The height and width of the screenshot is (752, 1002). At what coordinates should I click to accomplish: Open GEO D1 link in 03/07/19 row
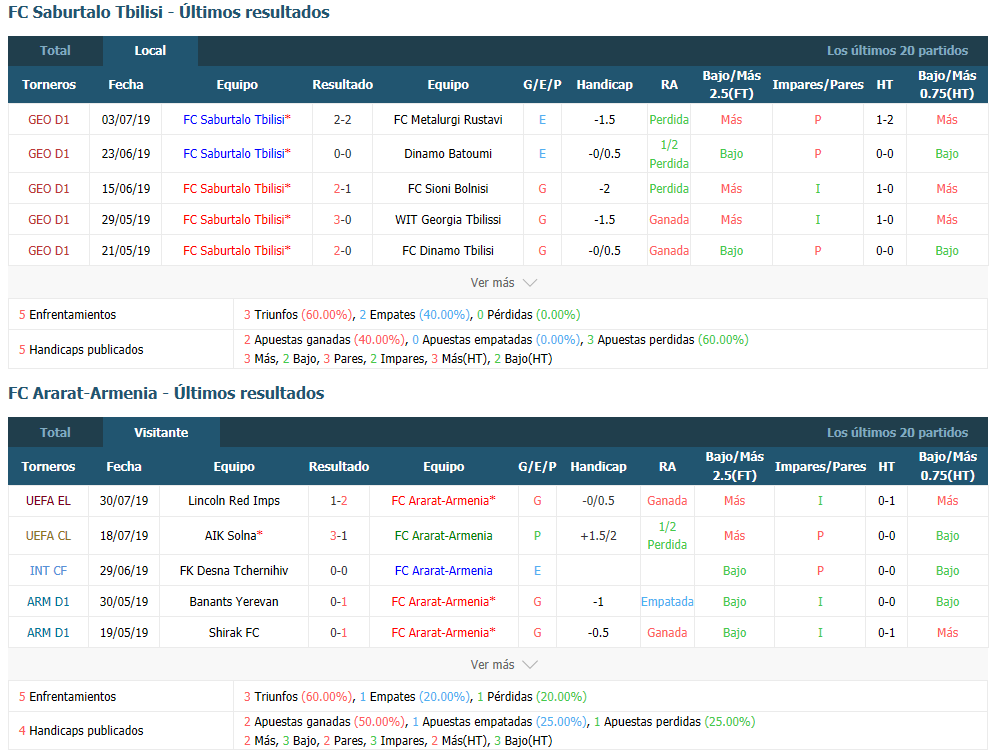[49, 119]
